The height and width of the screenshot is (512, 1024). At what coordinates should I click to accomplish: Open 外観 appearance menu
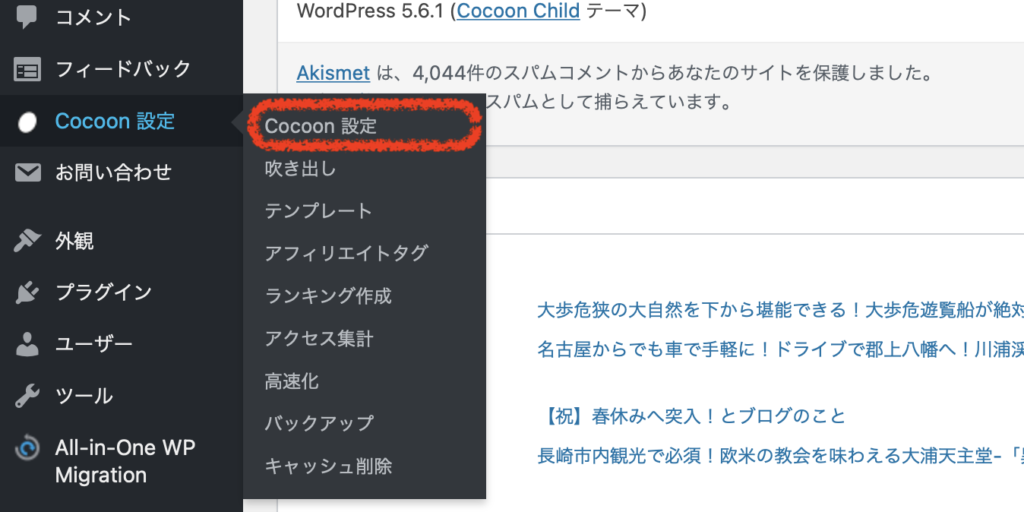(74, 241)
